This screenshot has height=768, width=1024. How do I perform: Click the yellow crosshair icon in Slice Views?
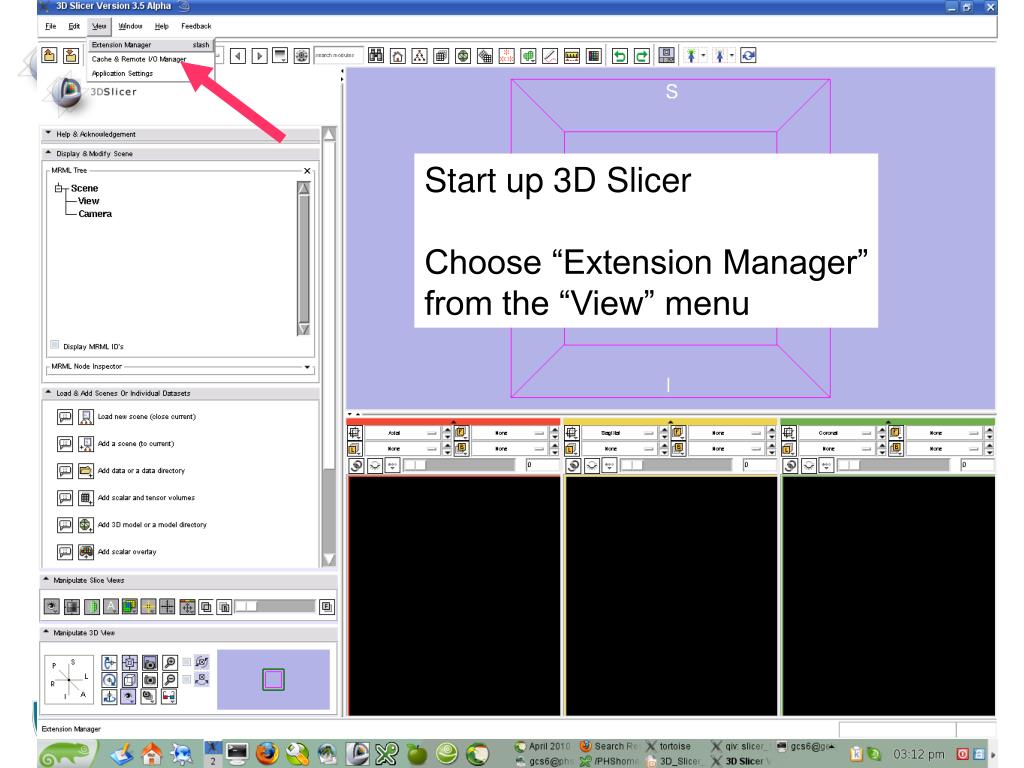tap(148, 607)
